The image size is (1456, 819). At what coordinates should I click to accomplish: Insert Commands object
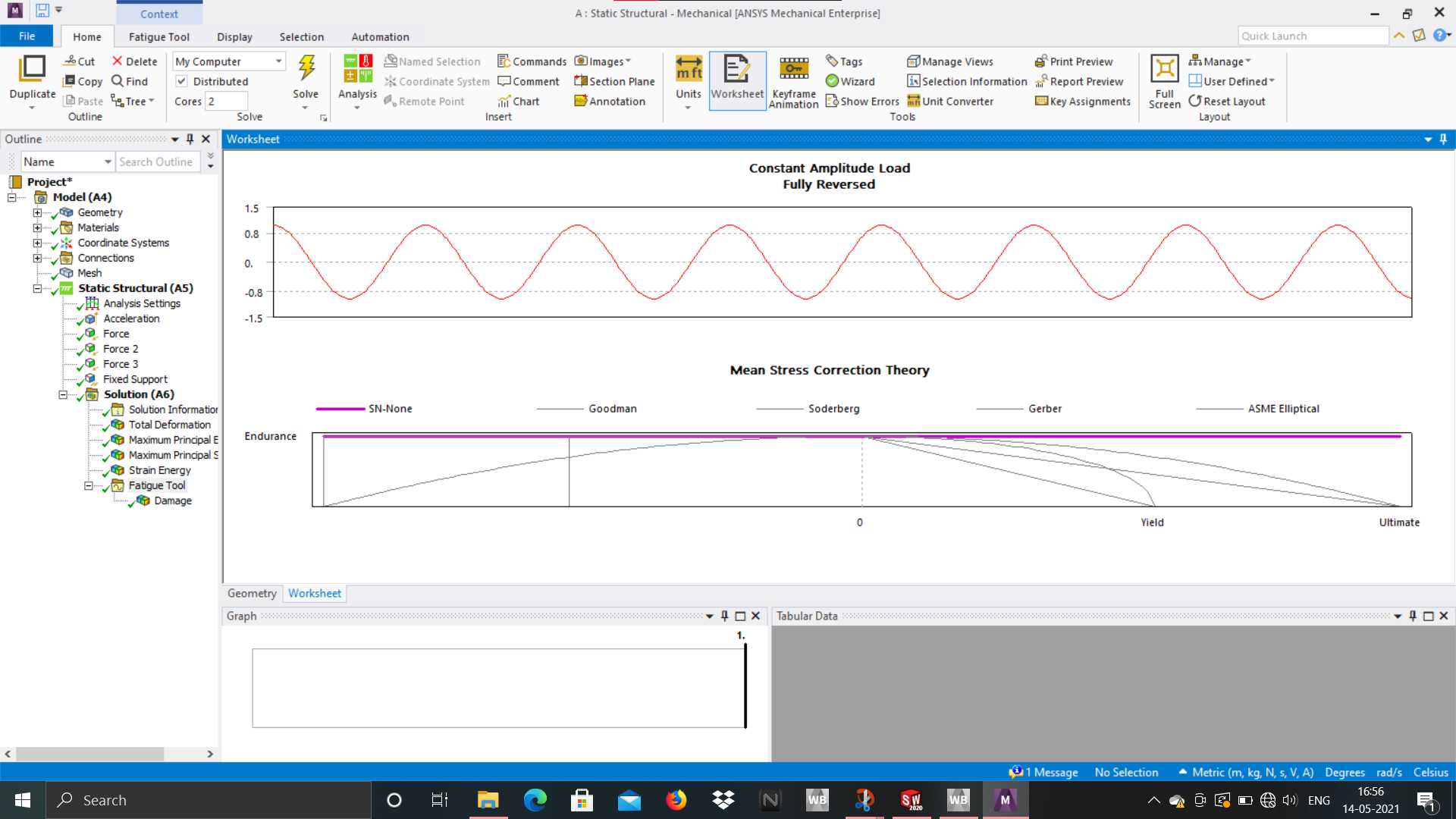532,61
